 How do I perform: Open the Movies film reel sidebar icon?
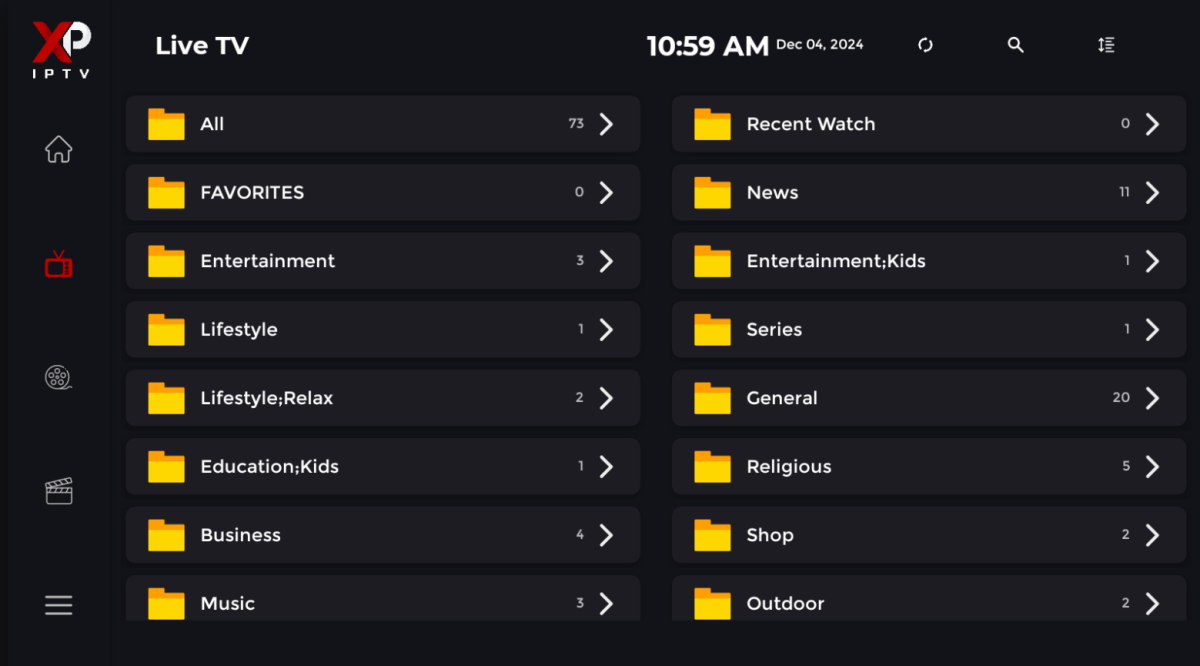(x=58, y=377)
